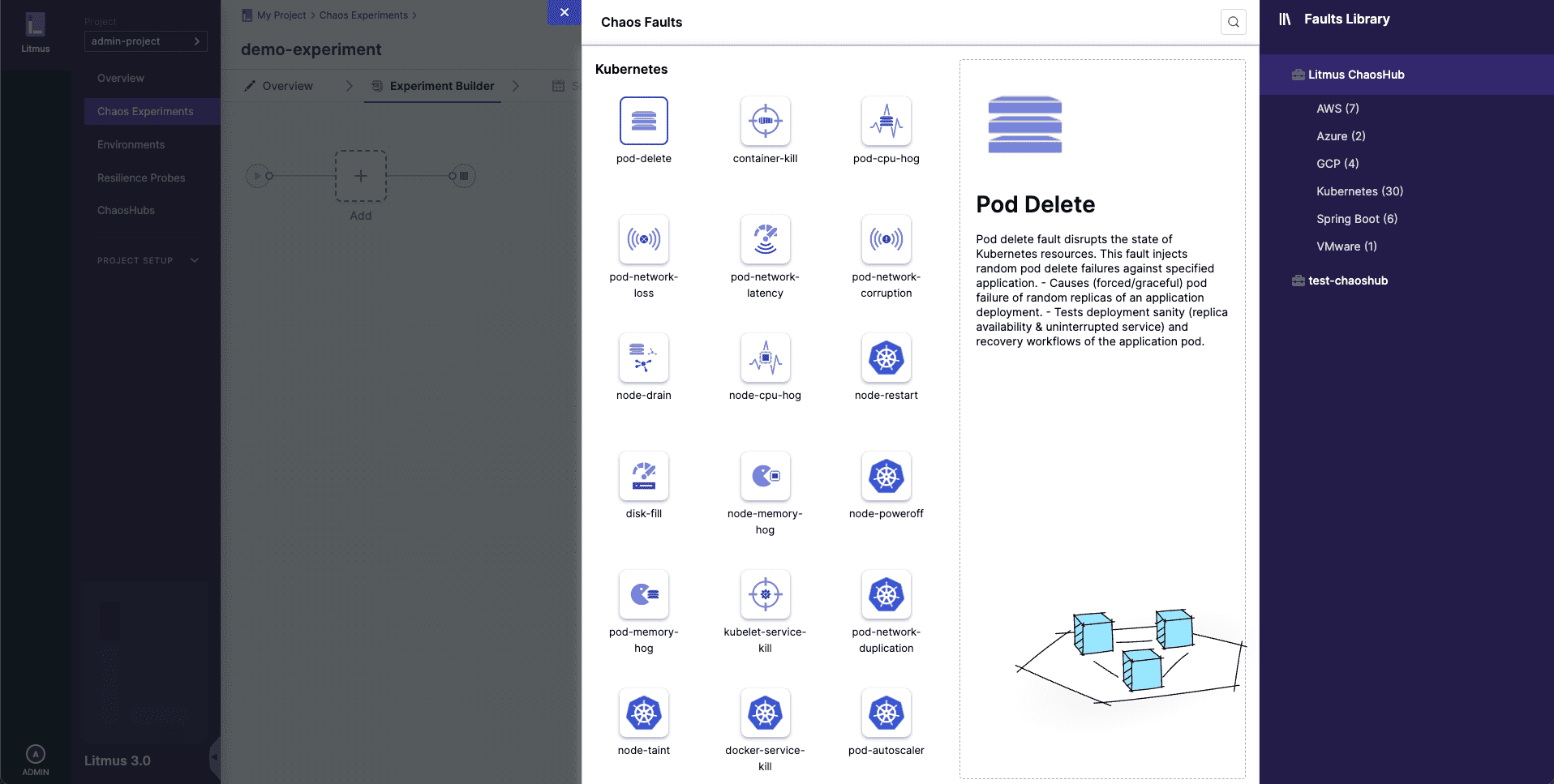Select the Litmus ChaosHub entry
Screen dimensions: 1554x784
[x=1406, y=75]
